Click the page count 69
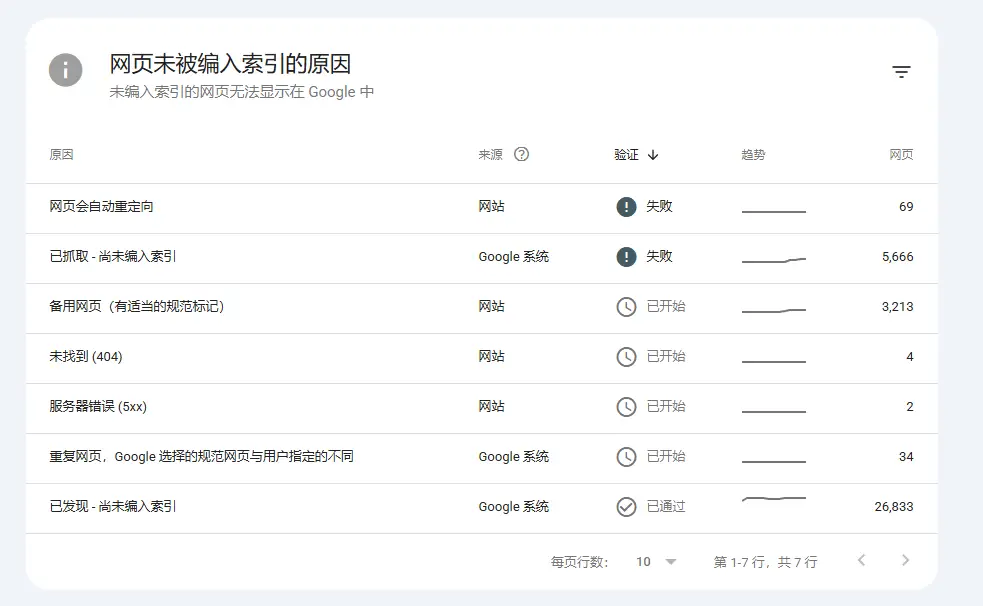This screenshot has width=983, height=606. coord(906,206)
